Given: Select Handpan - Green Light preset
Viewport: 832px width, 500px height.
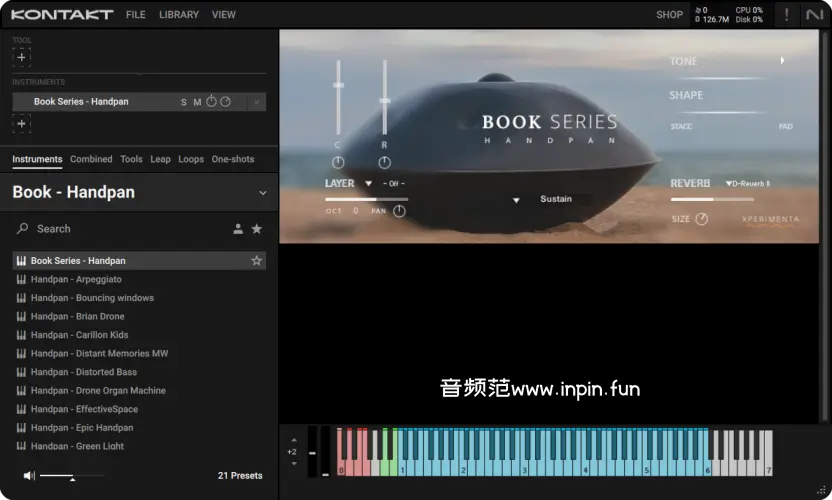Looking at the screenshot, I should coord(139,446).
